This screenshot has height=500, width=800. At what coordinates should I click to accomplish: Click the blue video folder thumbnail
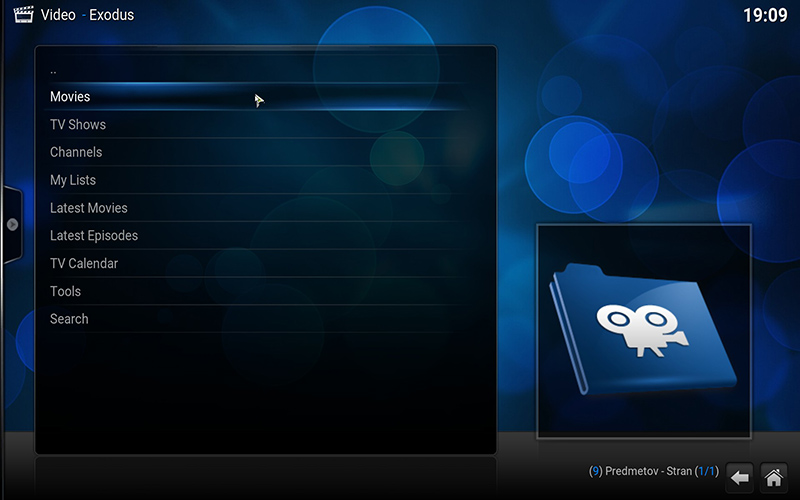644,331
